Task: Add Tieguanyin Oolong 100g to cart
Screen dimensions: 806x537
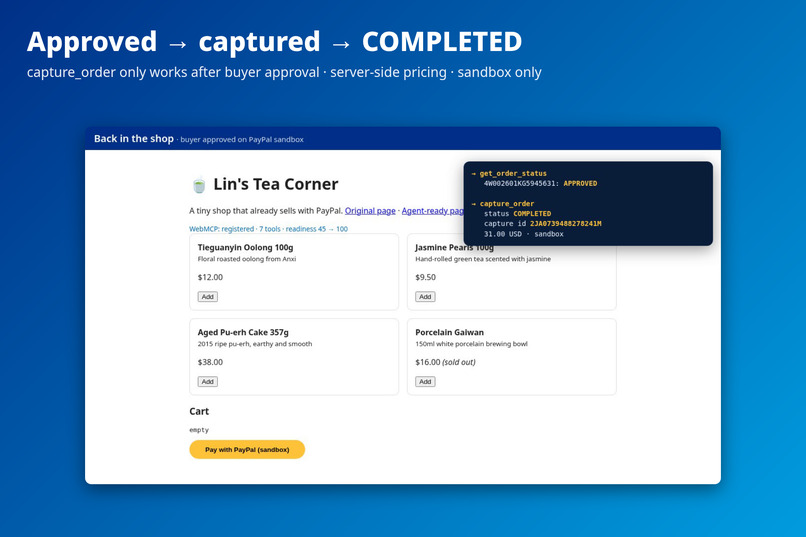Action: coord(208,297)
